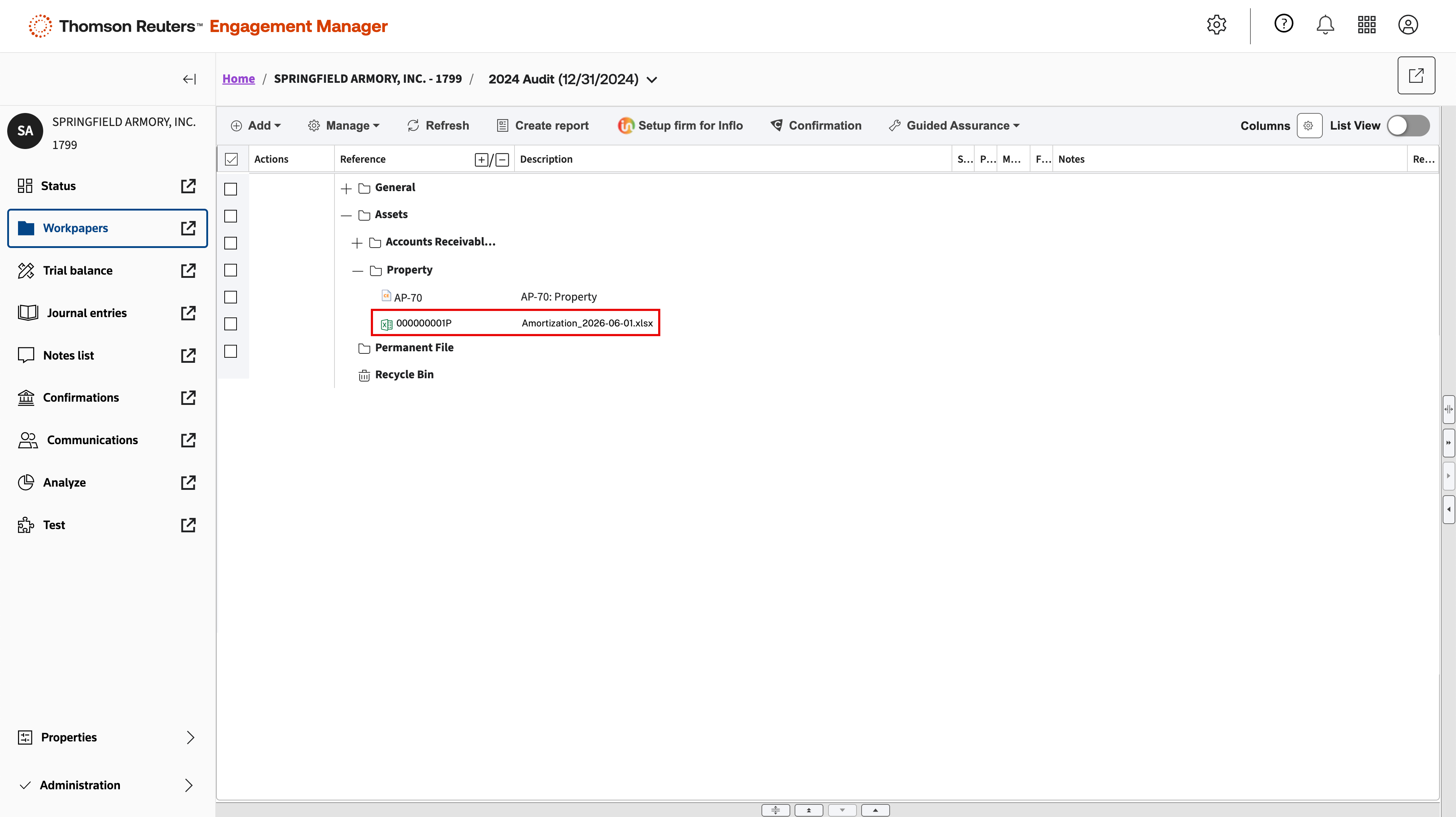Open the settings gear in top header
Image resolution: width=1456 pixels, height=817 pixels.
pos(1216,25)
